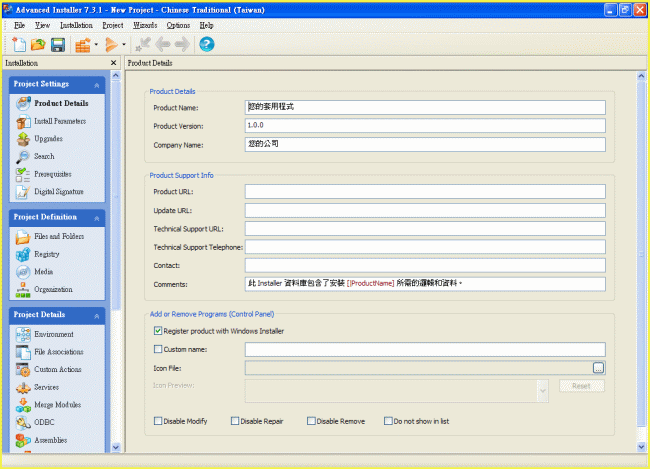Open the Registry page in the sidebar
The image size is (650, 469).
tap(47, 255)
